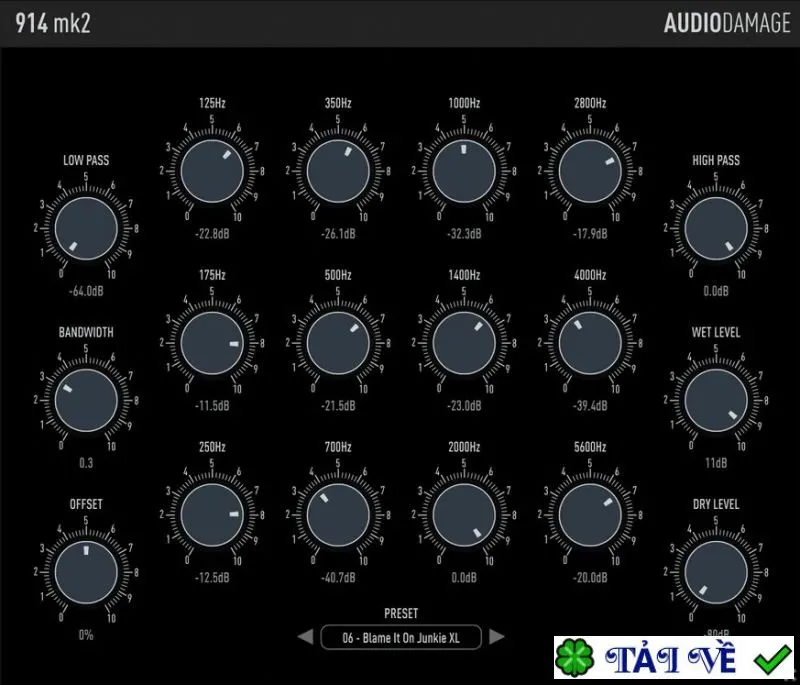
Task: Click the -64.0dB low pass value
Action: [x=86, y=291]
